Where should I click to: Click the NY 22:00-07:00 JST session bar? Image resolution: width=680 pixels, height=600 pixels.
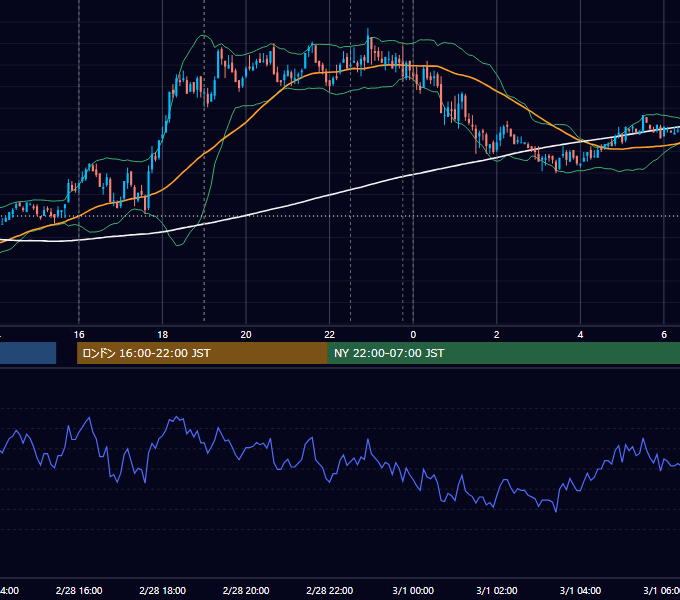click(503, 353)
